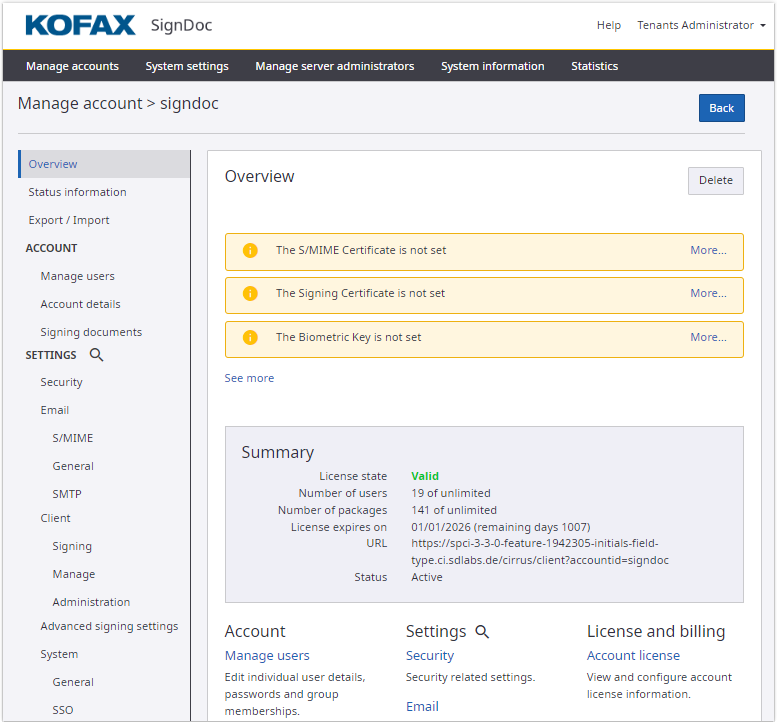Click the Biometric Key warning info icon
This screenshot has width=777, height=724.
250,338
